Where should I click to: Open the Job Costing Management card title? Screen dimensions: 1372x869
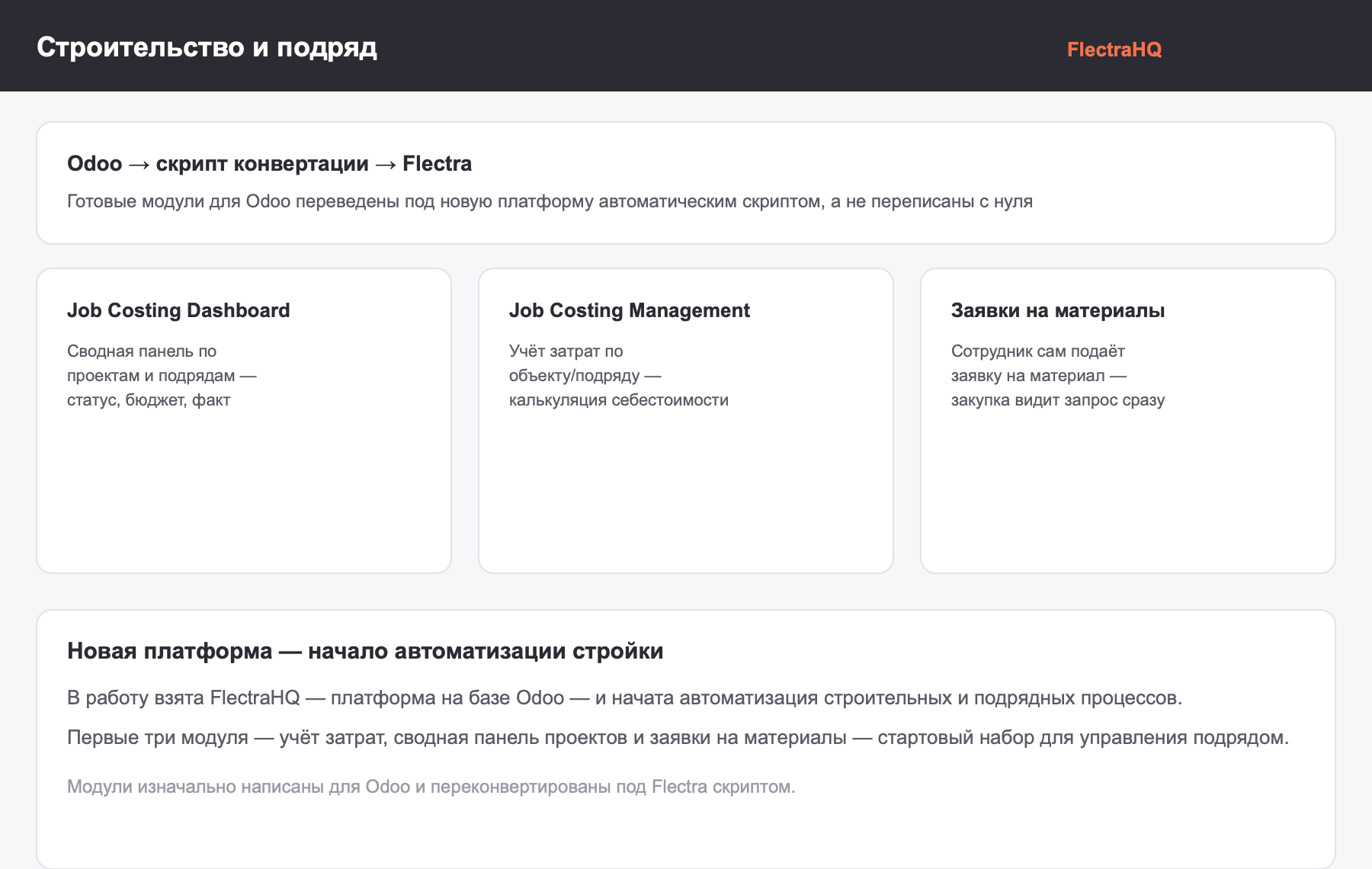coord(630,310)
